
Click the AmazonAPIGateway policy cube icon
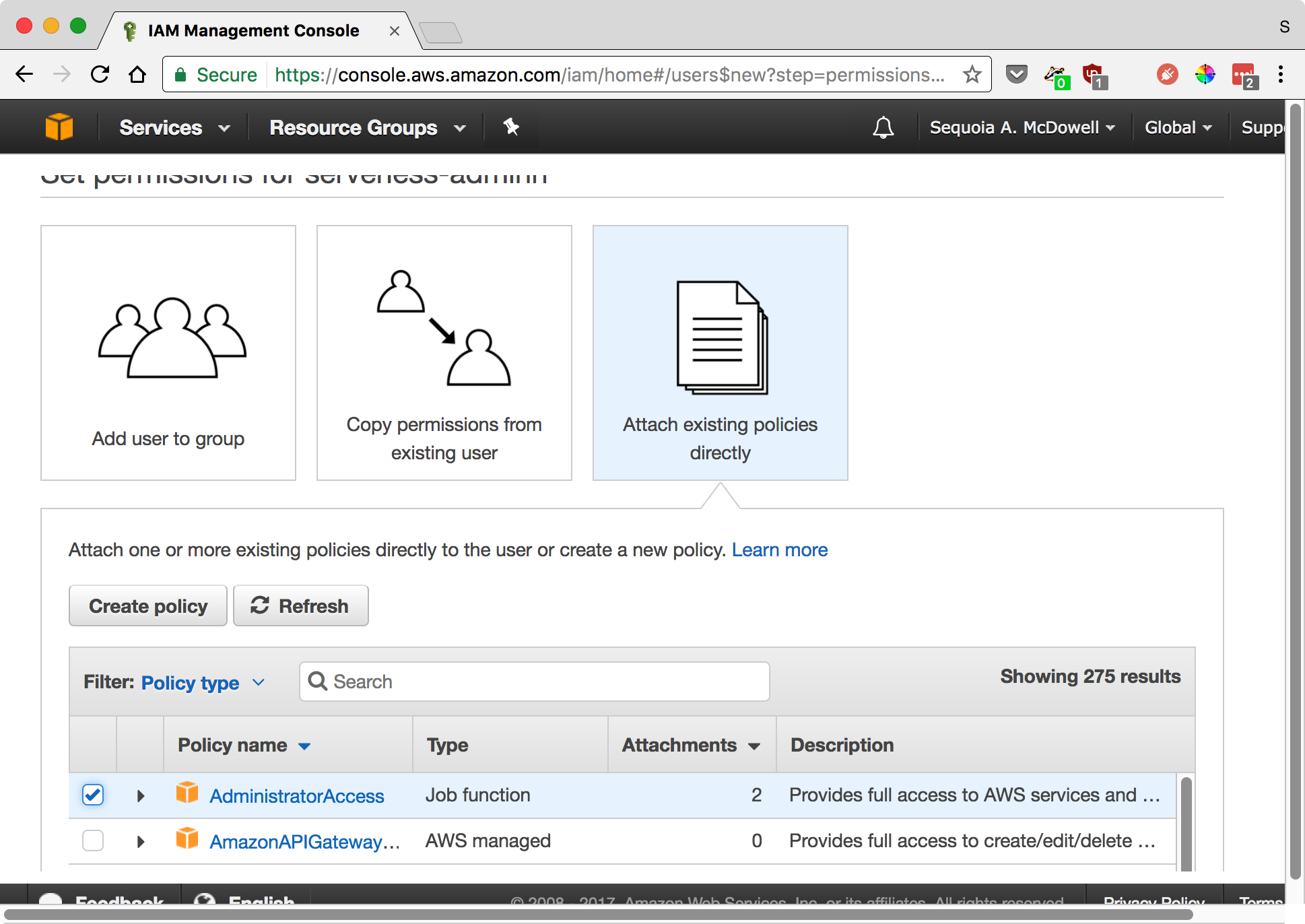[187, 838]
